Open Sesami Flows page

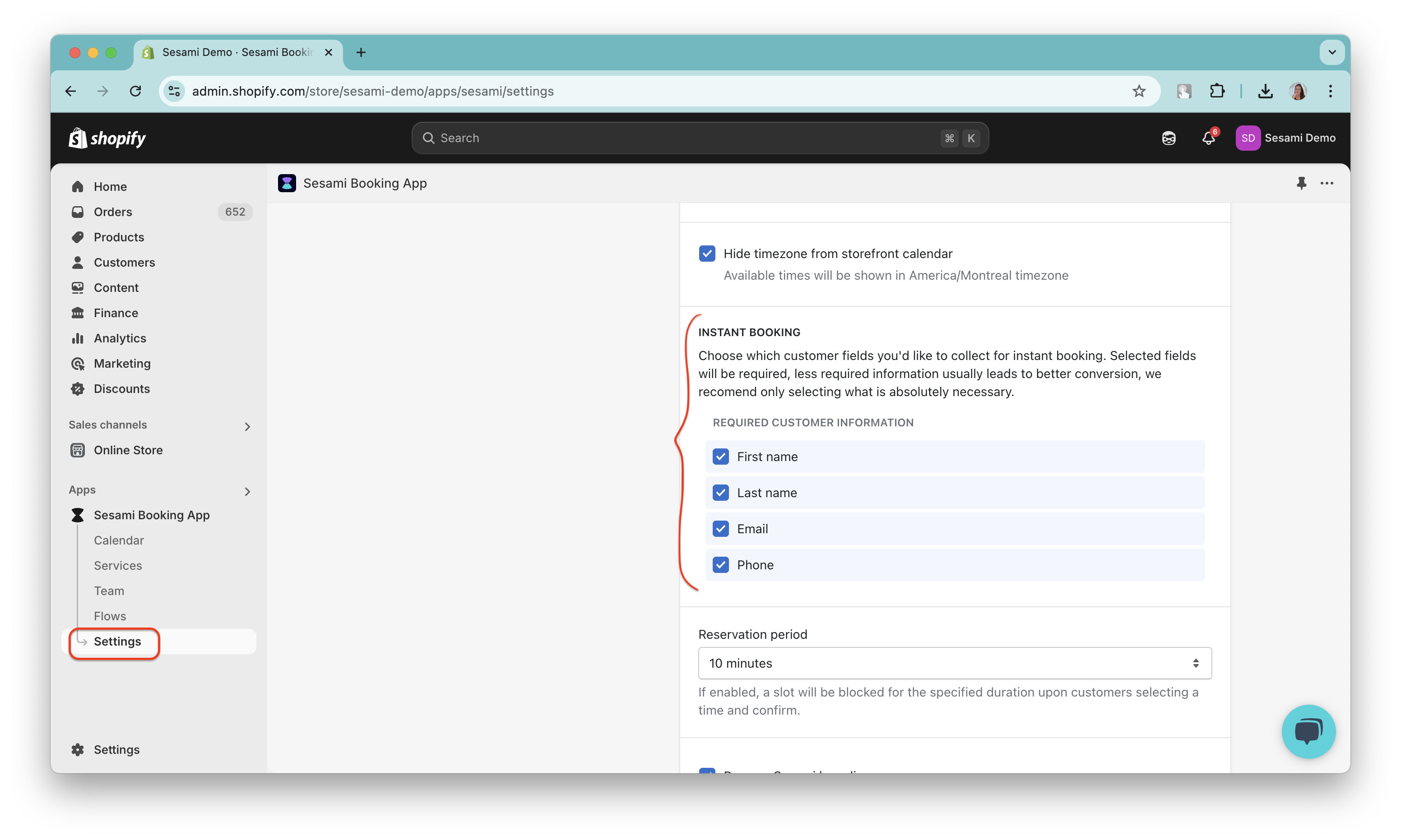(x=110, y=616)
